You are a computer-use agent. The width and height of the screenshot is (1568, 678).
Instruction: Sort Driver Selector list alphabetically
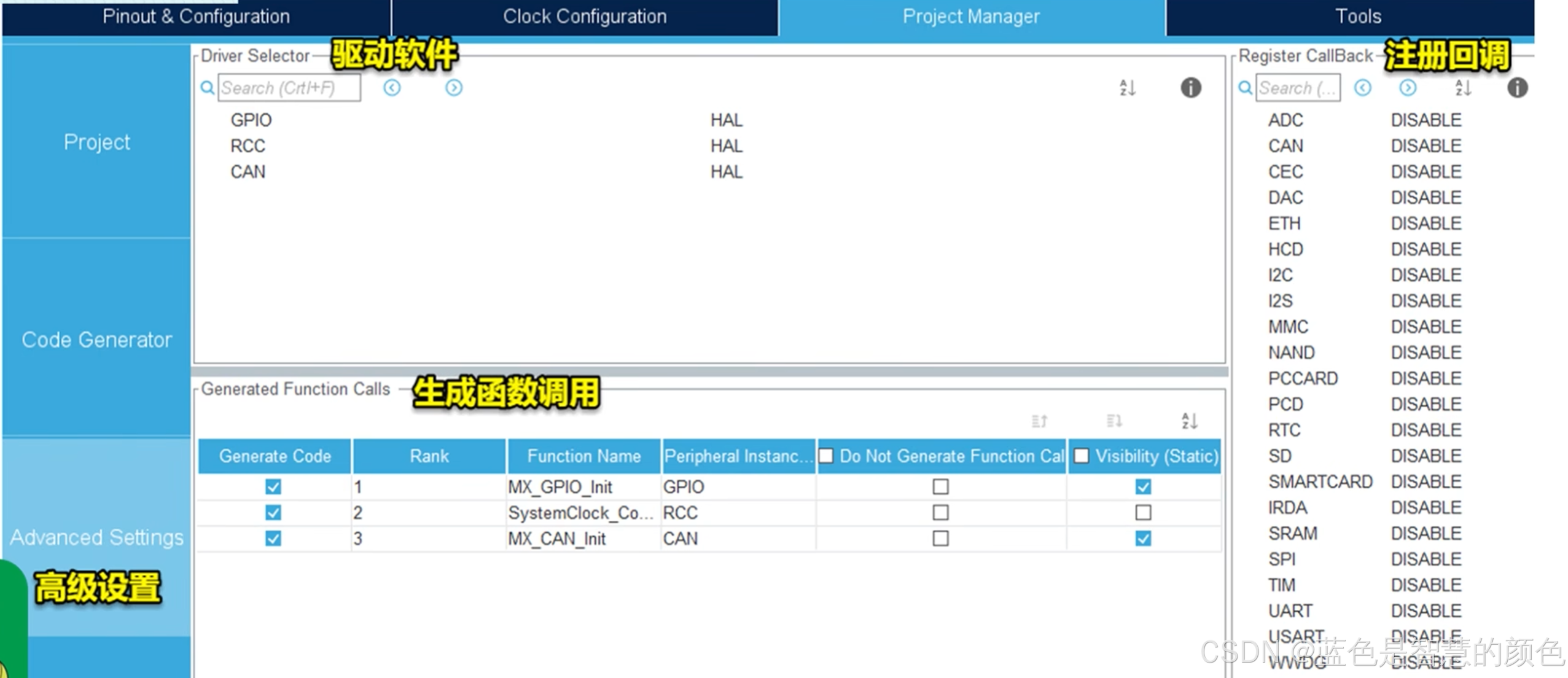(1127, 88)
